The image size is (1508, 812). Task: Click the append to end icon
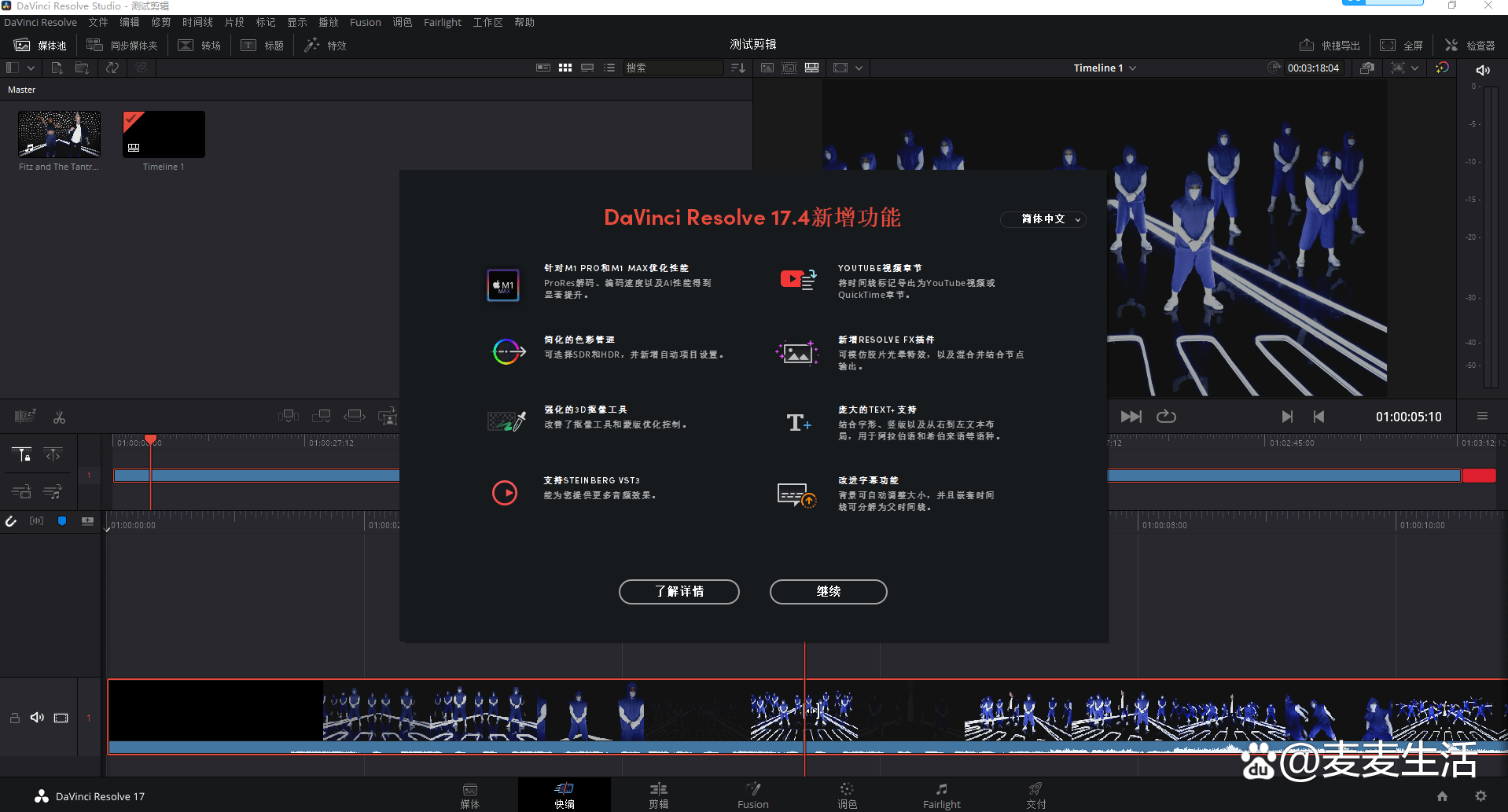coord(322,416)
